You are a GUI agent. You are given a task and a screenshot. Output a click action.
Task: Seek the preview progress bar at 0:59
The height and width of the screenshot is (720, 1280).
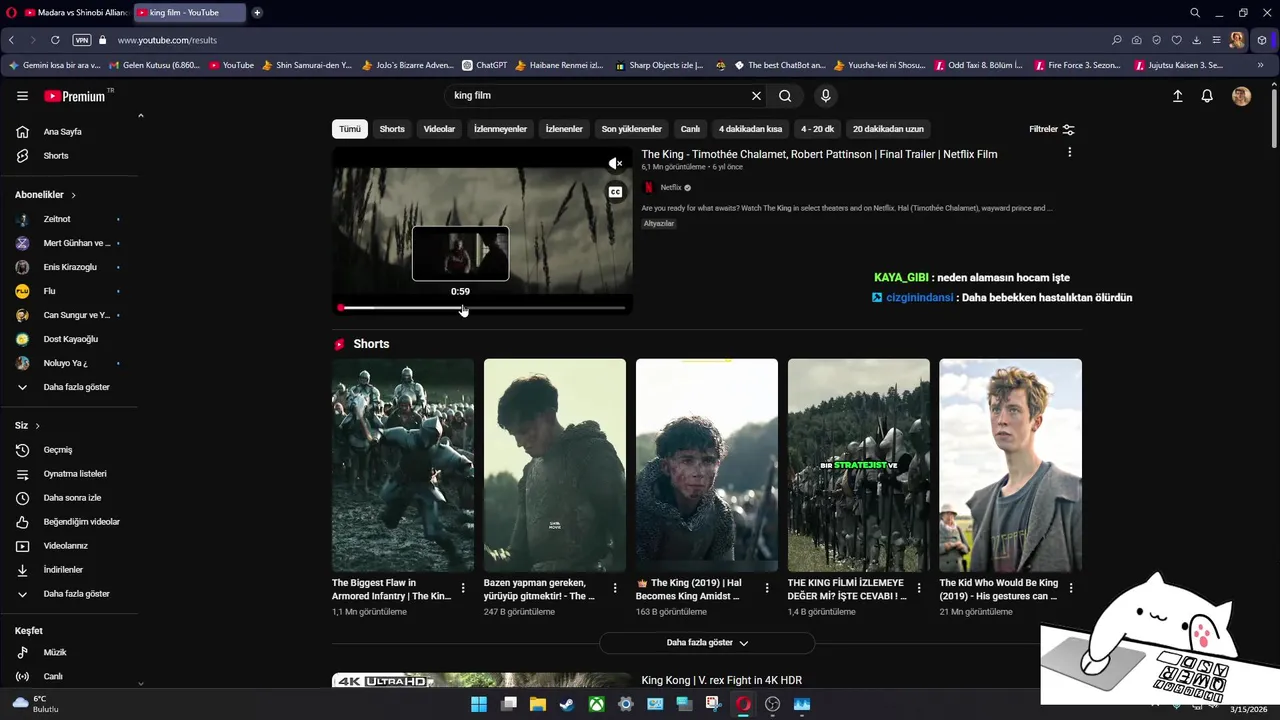click(x=461, y=308)
